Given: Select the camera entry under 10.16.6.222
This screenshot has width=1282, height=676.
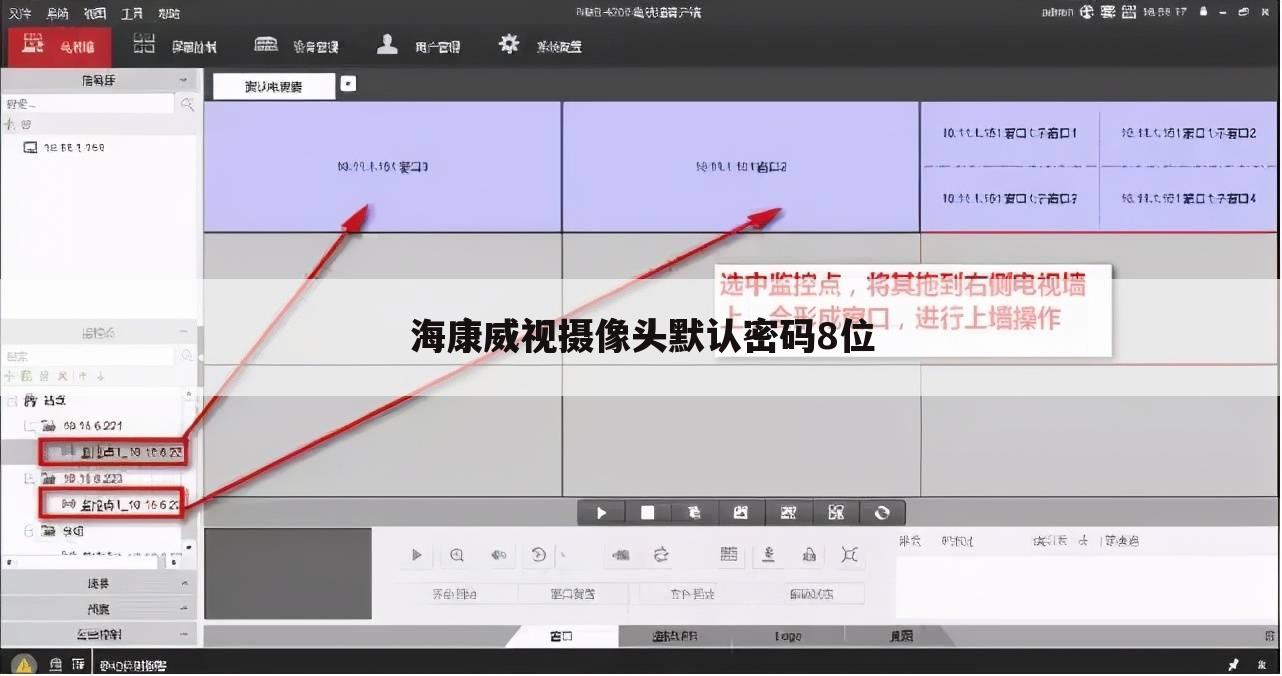Looking at the screenshot, I should pyautogui.click(x=110, y=504).
